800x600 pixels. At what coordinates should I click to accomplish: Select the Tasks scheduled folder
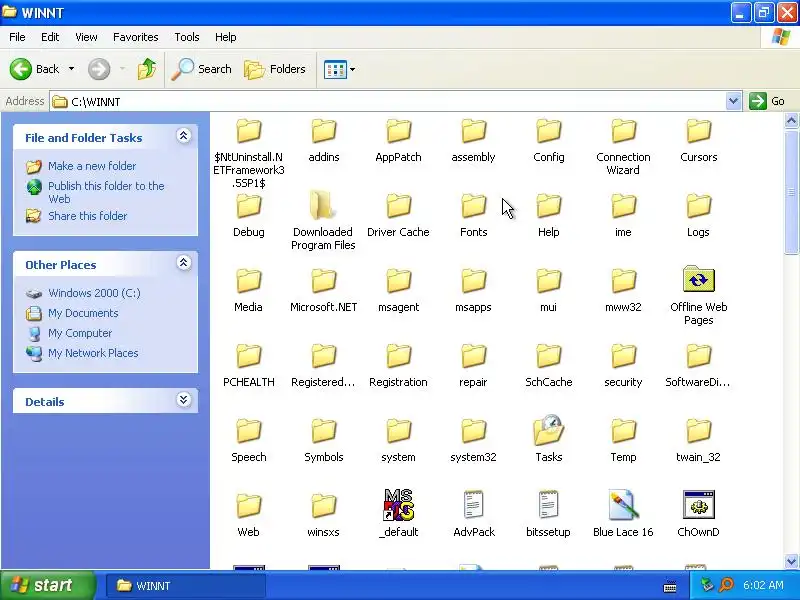click(x=548, y=439)
